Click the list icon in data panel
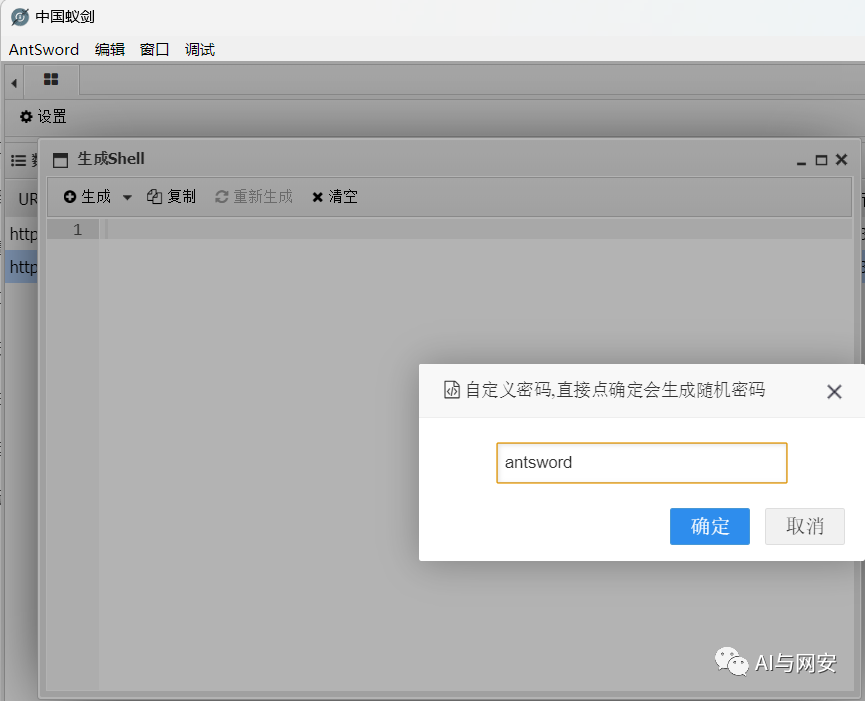Image resolution: width=865 pixels, height=701 pixels. (18, 160)
